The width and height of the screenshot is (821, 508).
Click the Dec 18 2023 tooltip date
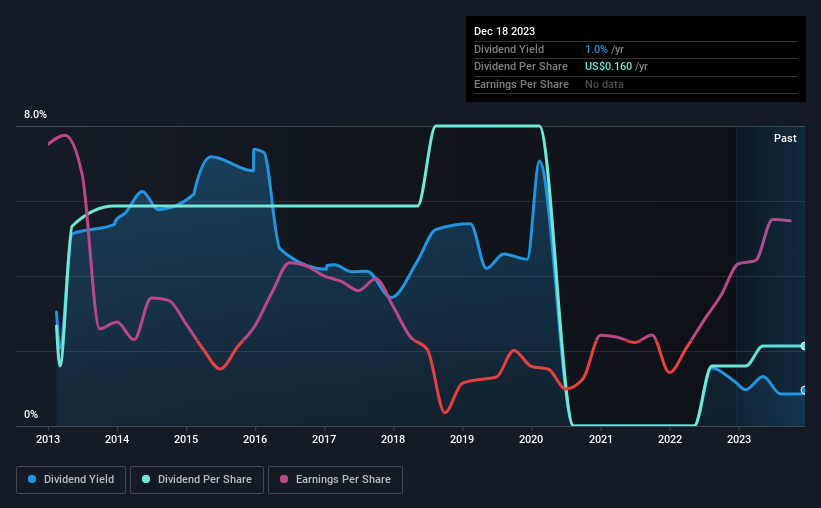click(x=504, y=31)
